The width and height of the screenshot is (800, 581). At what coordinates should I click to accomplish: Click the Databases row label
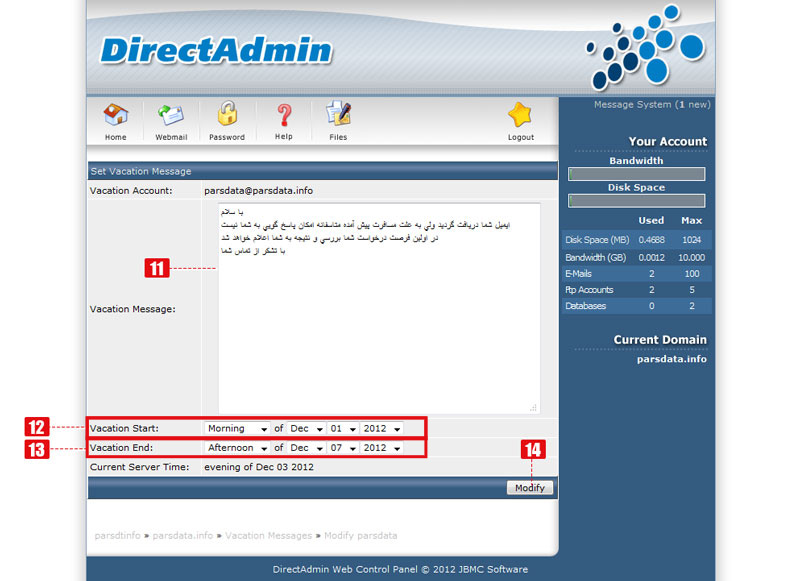[x=585, y=306]
